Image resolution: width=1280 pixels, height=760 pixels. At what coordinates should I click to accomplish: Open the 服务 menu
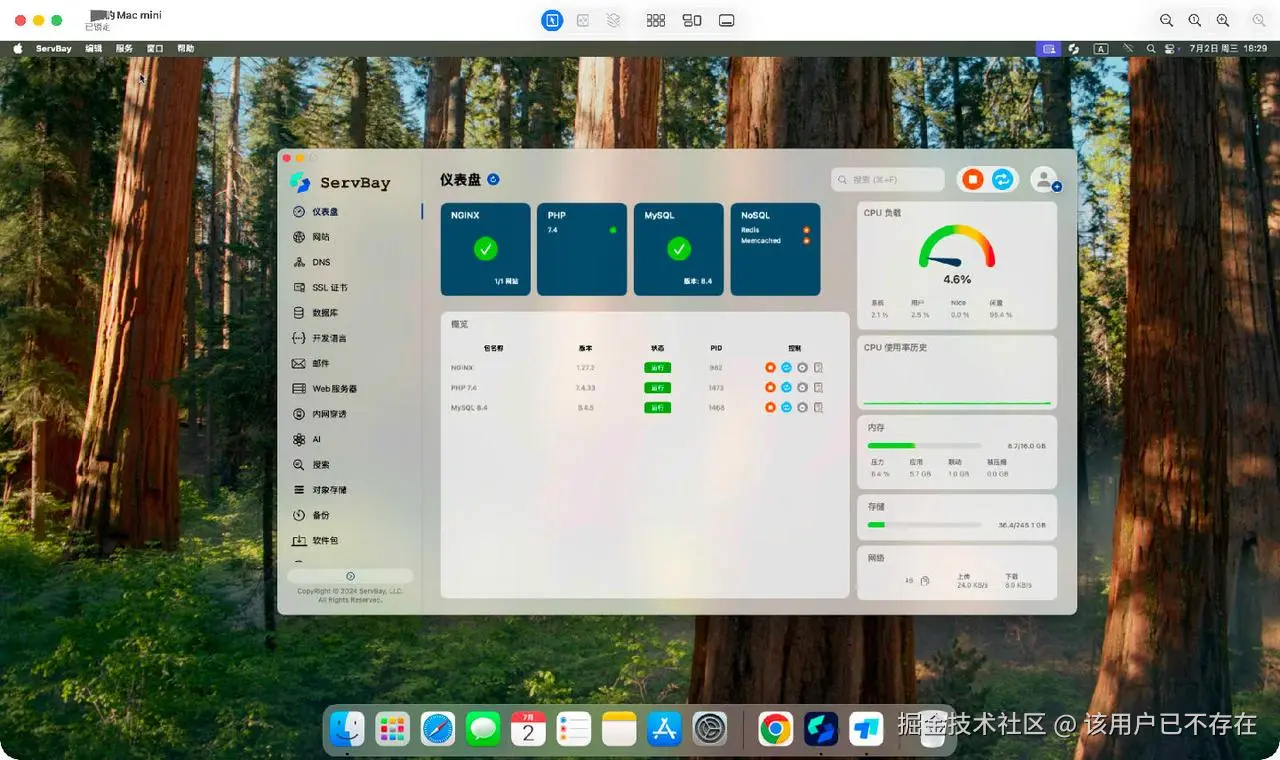click(x=124, y=48)
